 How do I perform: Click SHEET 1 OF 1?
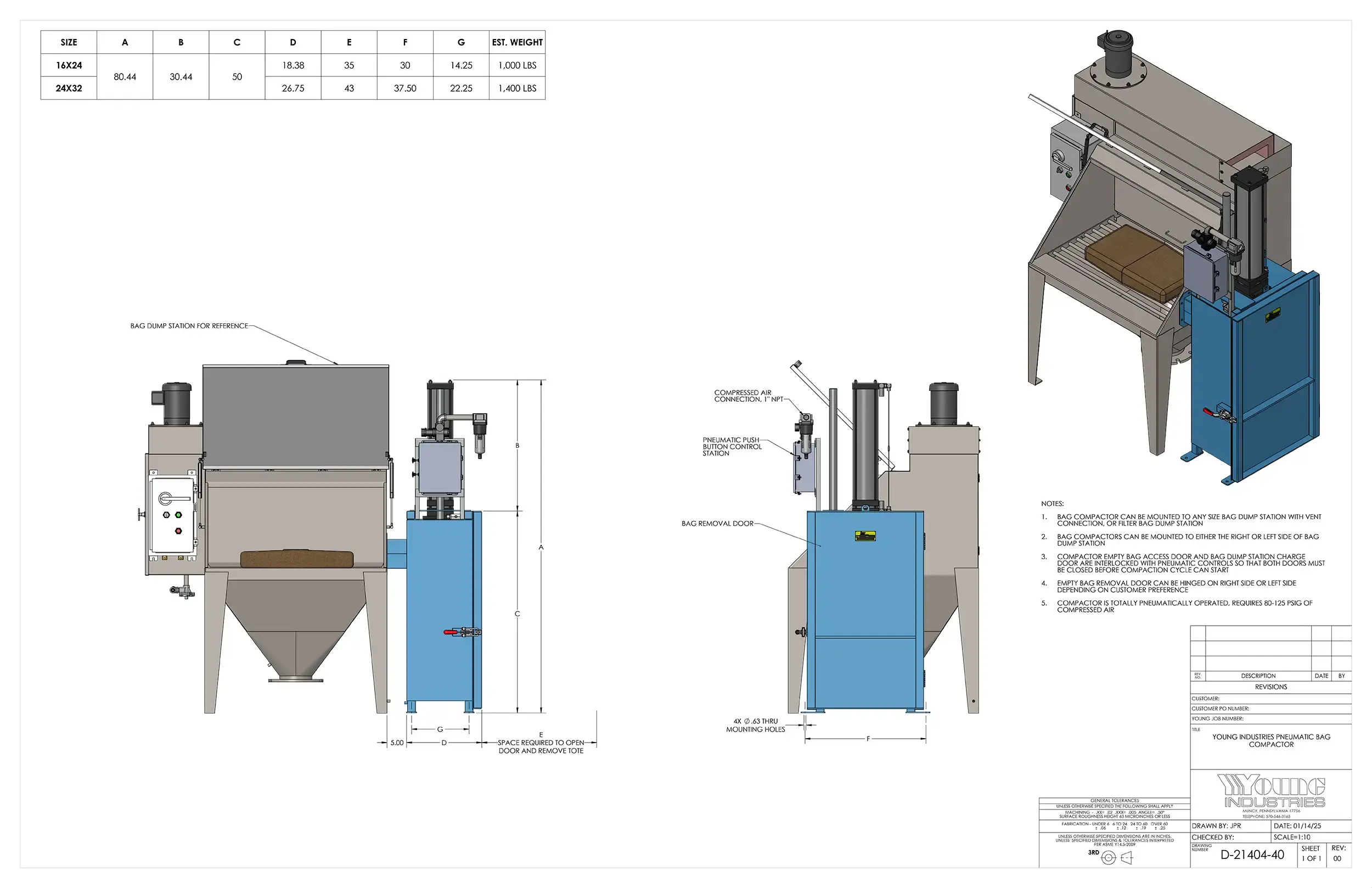click(x=1311, y=853)
